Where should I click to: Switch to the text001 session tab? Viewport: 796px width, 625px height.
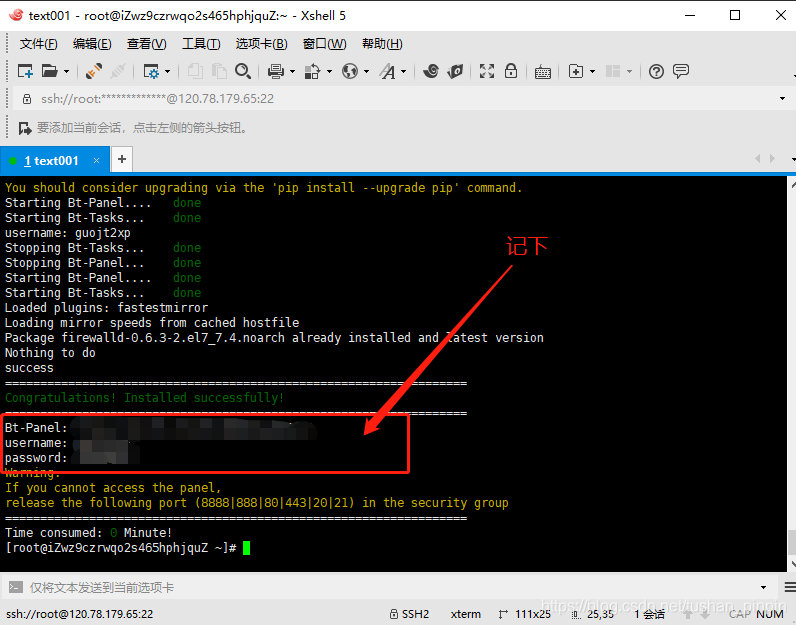[x=50, y=160]
